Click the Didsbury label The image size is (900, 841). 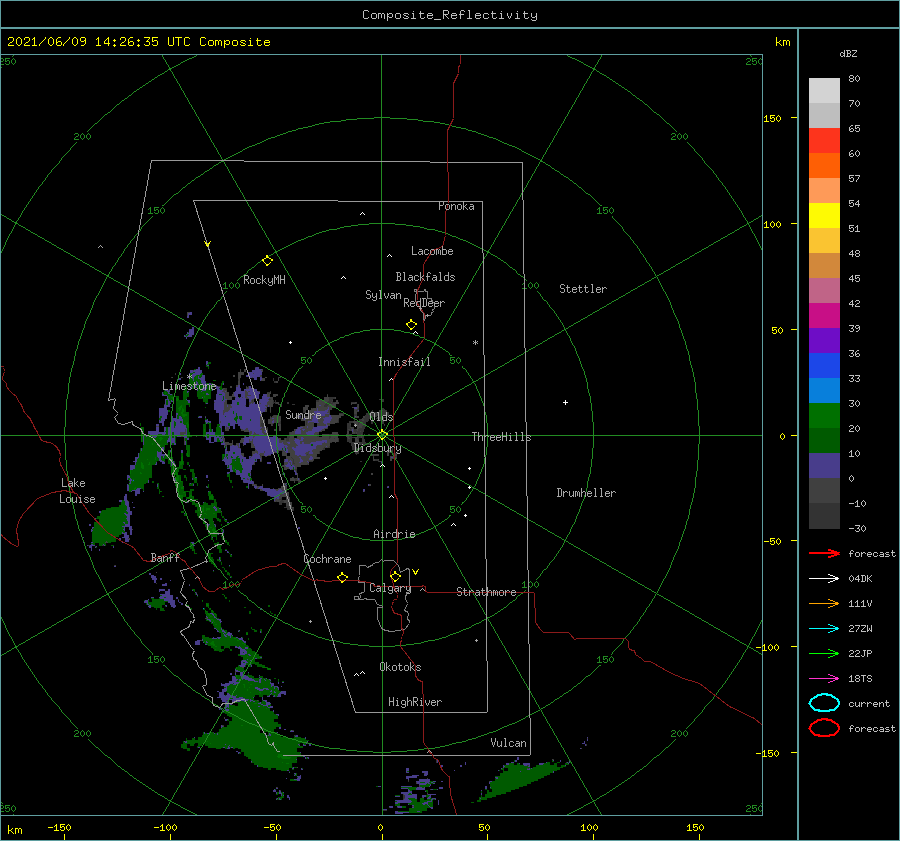pos(377,448)
